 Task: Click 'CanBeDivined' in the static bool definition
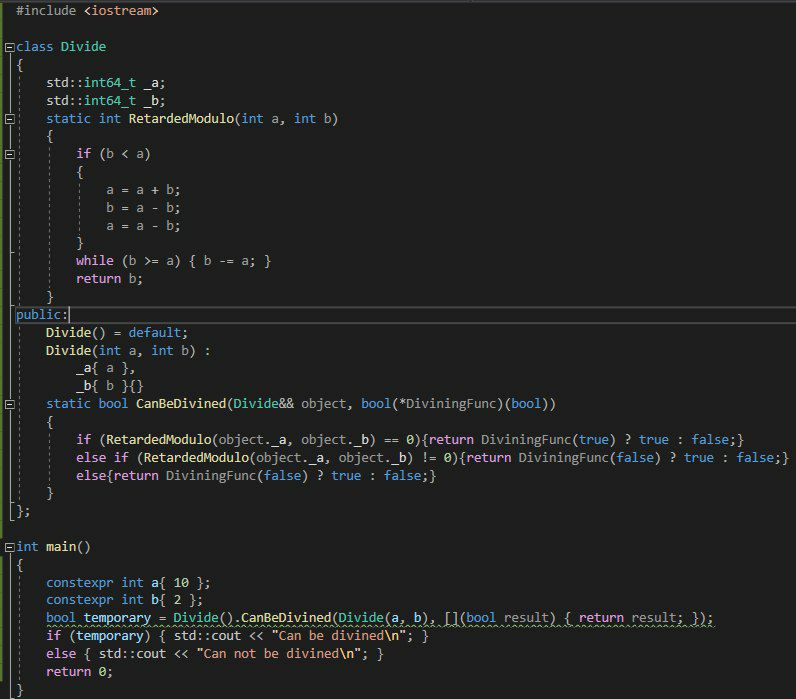[181, 404]
